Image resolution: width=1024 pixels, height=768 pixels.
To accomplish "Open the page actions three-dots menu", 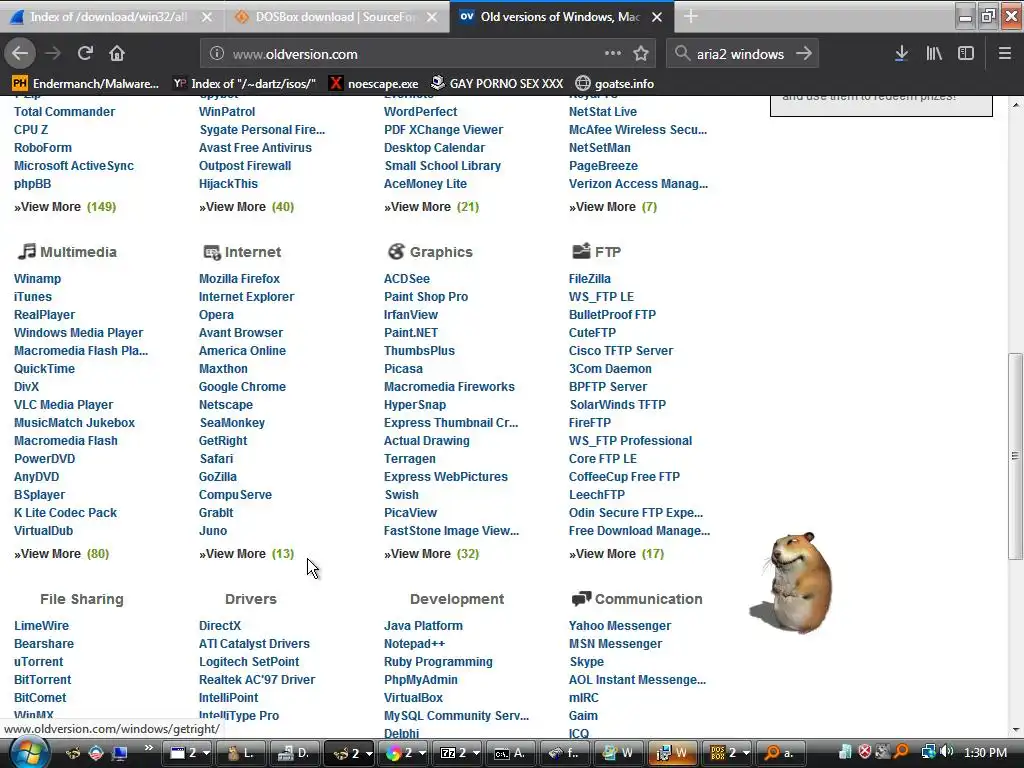I will pyautogui.click(x=613, y=53).
